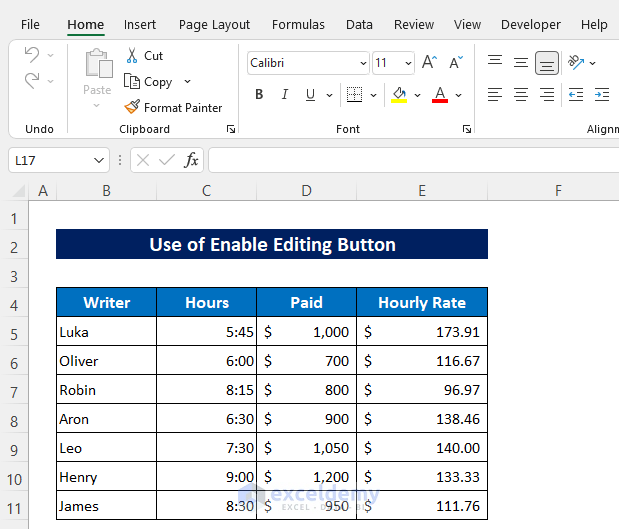619x529 pixels.
Task: Apply red font color A
Action: 440,94
